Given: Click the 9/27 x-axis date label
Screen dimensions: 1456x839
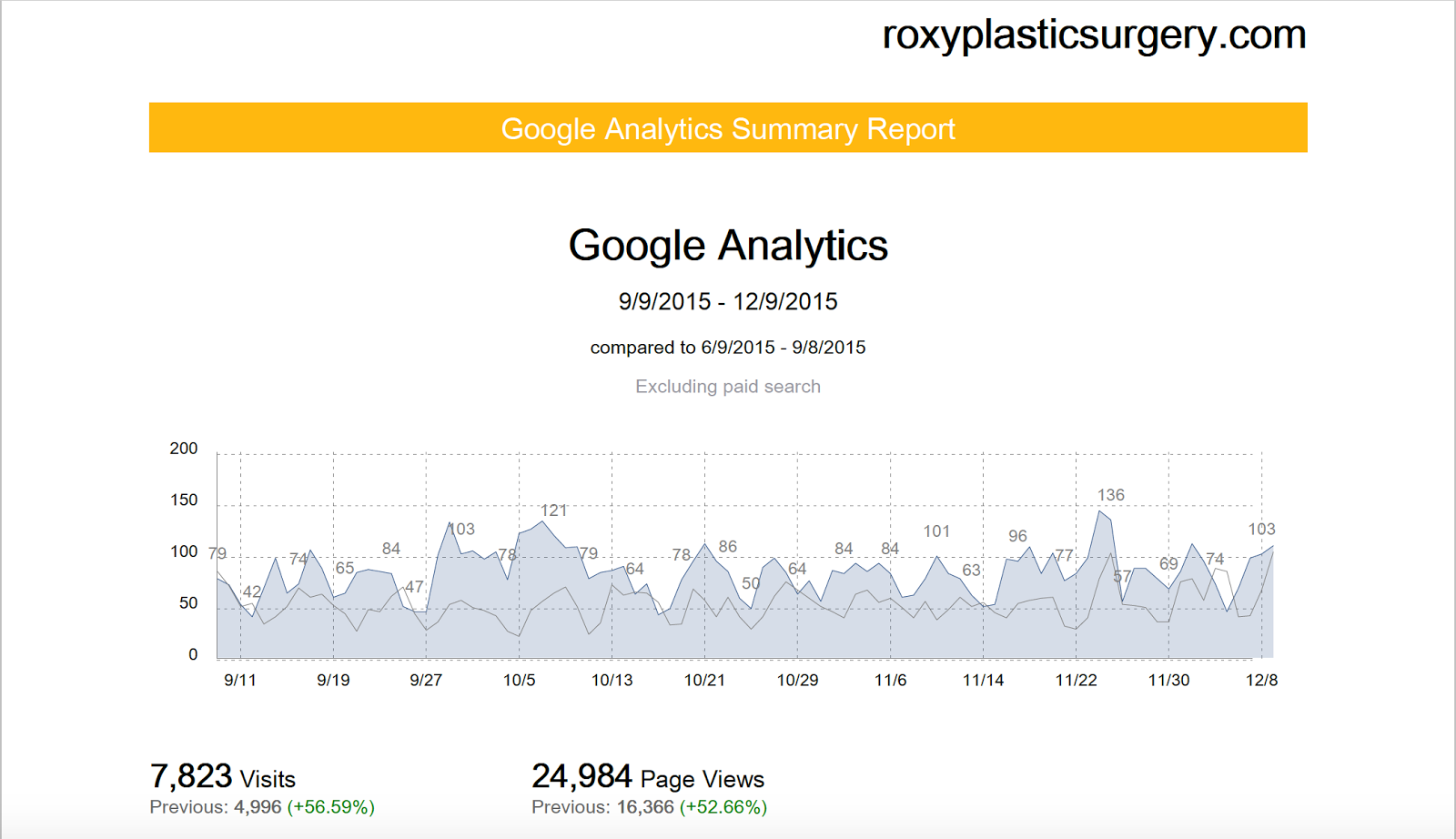Looking at the screenshot, I should (426, 680).
